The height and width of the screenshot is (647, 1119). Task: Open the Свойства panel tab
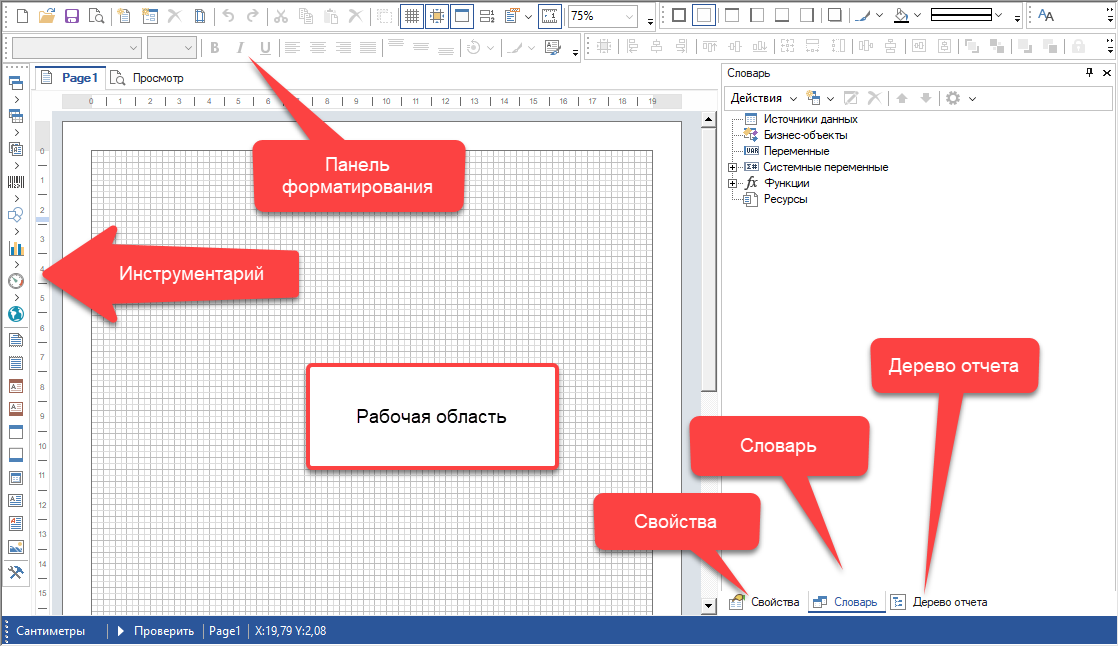[765, 602]
